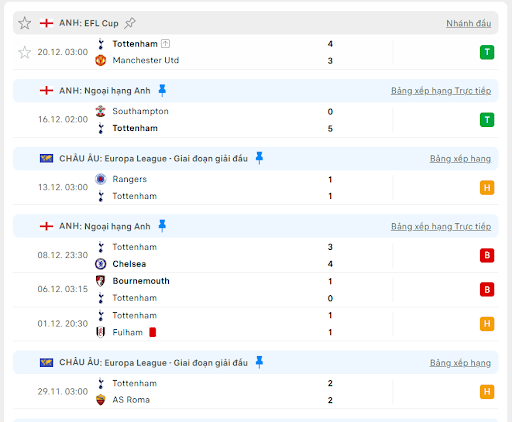Unpin the bottom Europa League section
Image resolution: width=512 pixels, height=422 pixels.
coord(259,362)
